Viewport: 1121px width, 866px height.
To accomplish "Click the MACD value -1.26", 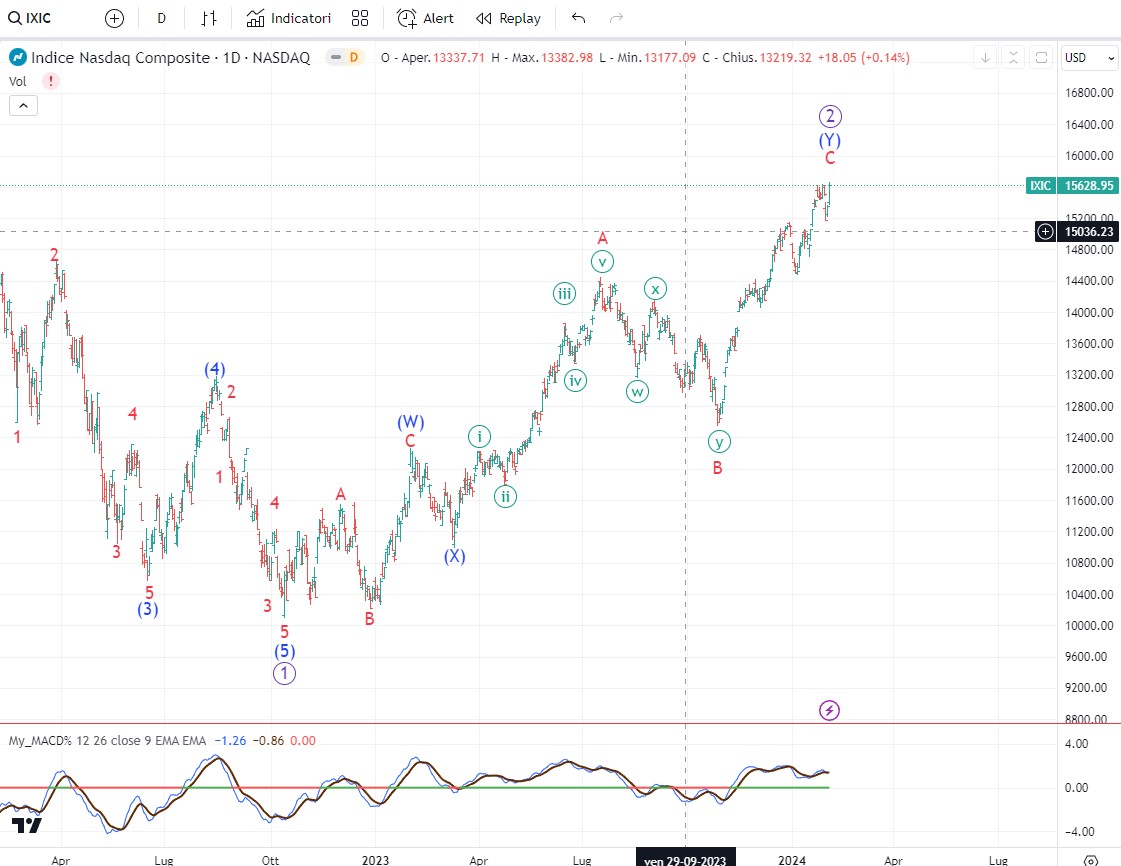I will [x=230, y=741].
